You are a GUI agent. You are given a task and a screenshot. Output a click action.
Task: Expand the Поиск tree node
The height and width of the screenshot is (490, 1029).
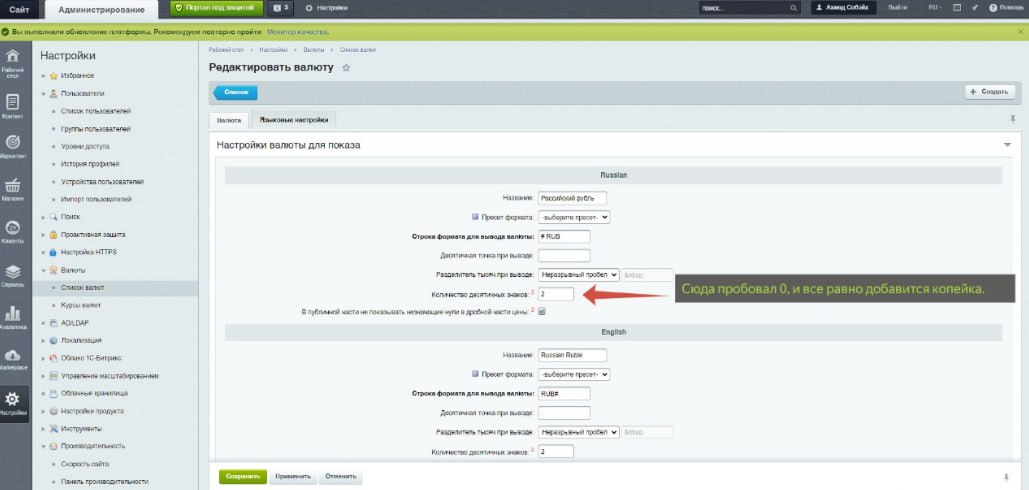point(43,217)
